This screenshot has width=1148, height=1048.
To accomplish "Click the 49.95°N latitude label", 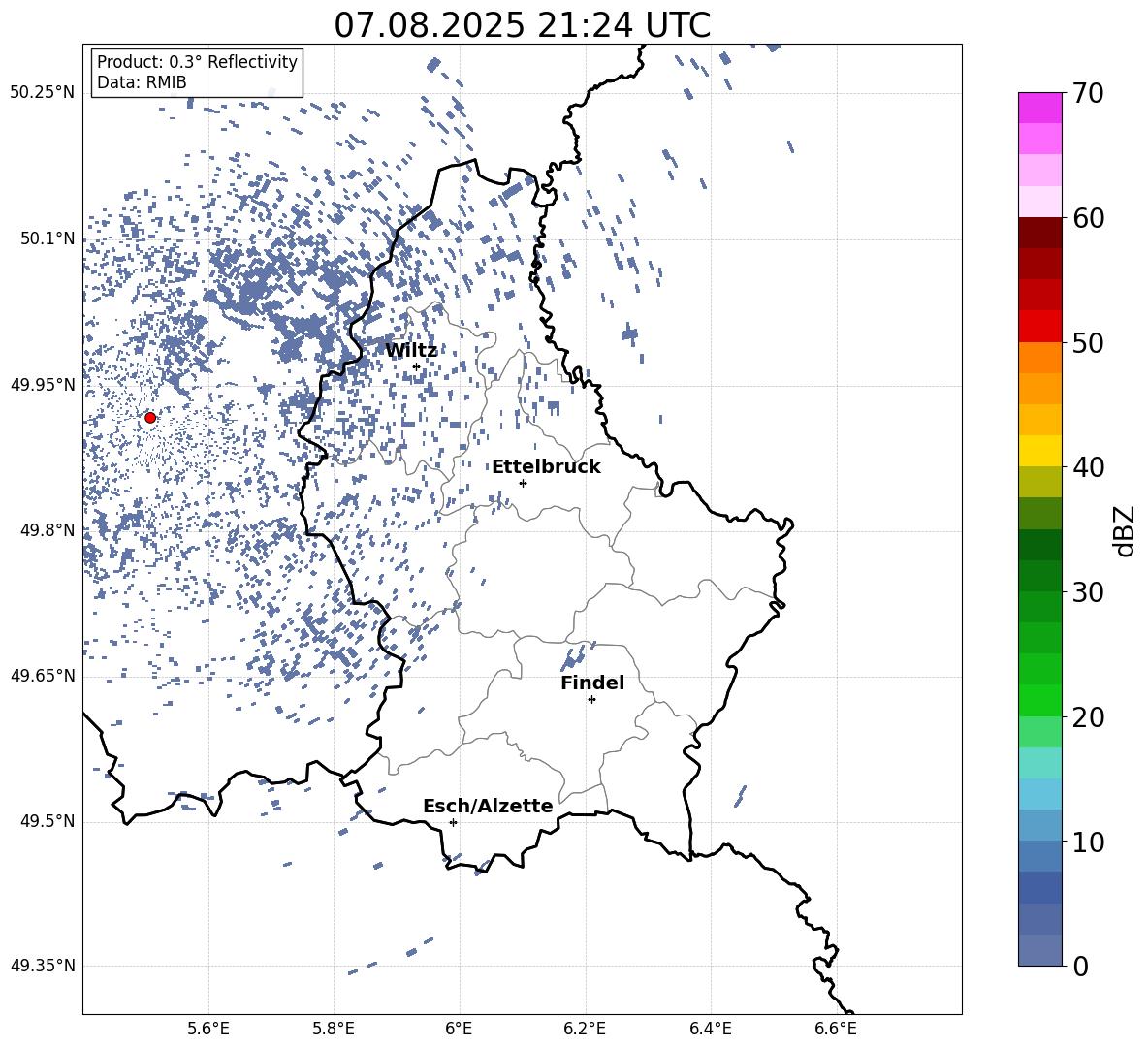I will coord(43,385).
